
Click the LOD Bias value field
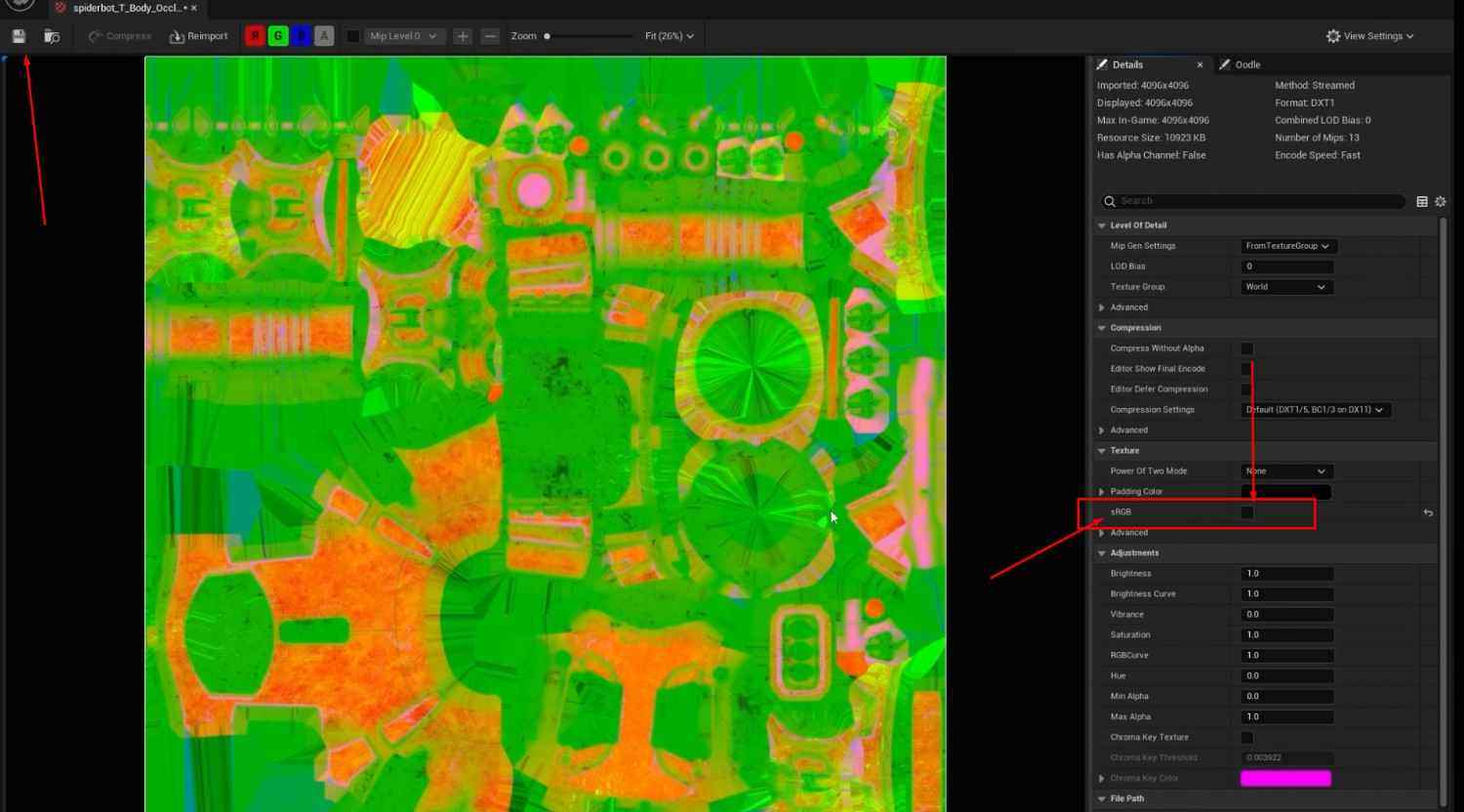[x=1287, y=266]
